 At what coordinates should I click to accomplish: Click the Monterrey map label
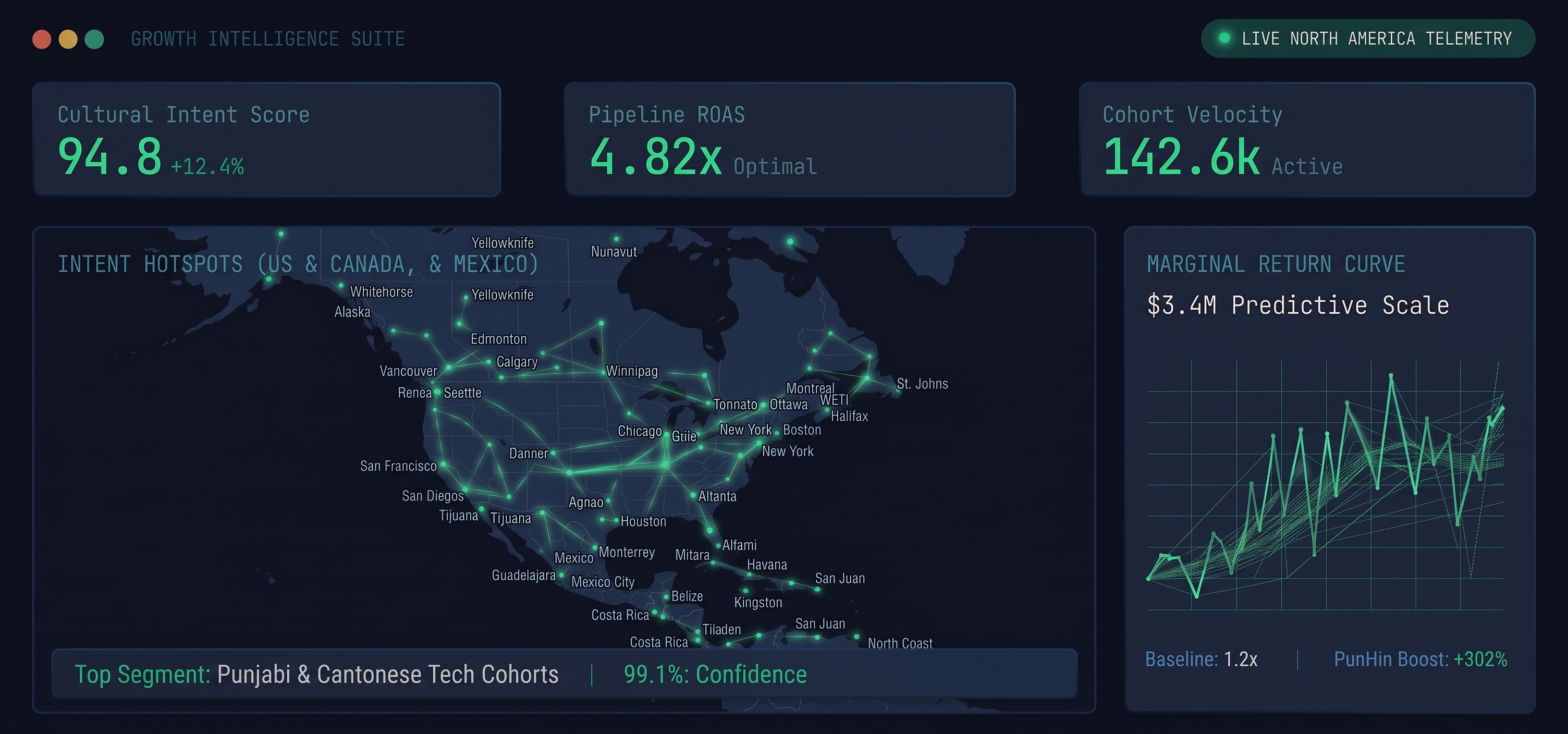[627, 552]
